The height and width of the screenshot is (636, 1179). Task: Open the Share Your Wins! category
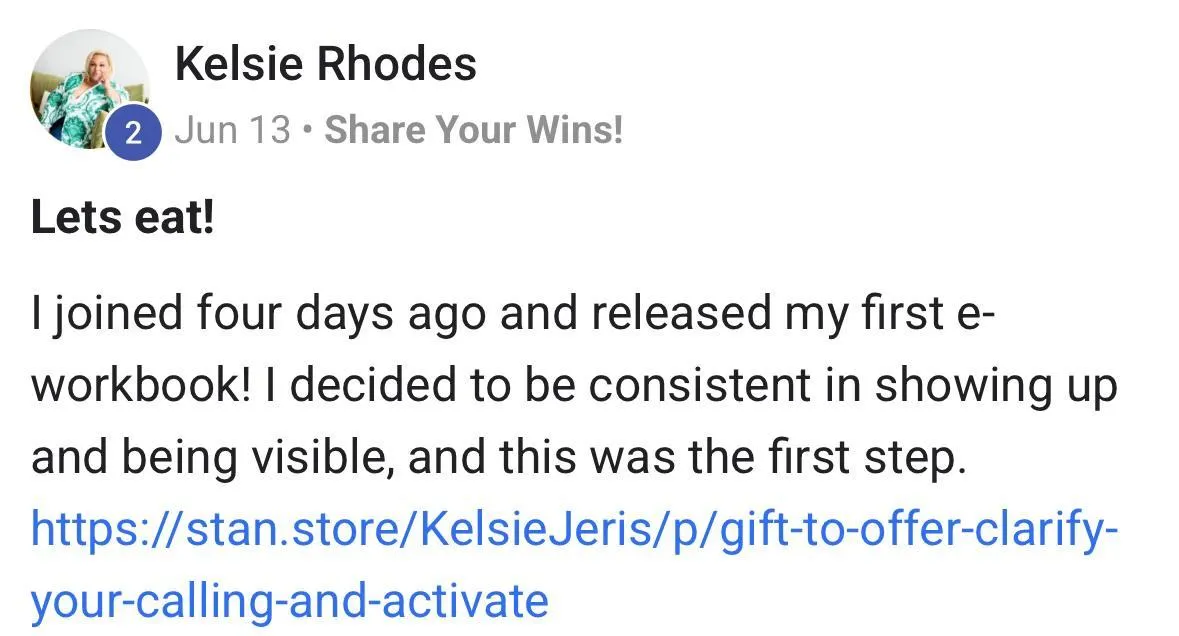[474, 129]
